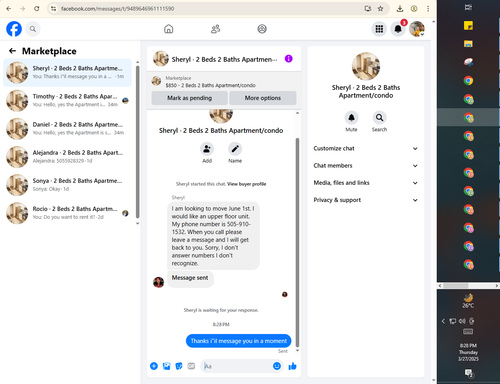
Task: Search in conversation with magnifier icon
Action: tap(379, 118)
